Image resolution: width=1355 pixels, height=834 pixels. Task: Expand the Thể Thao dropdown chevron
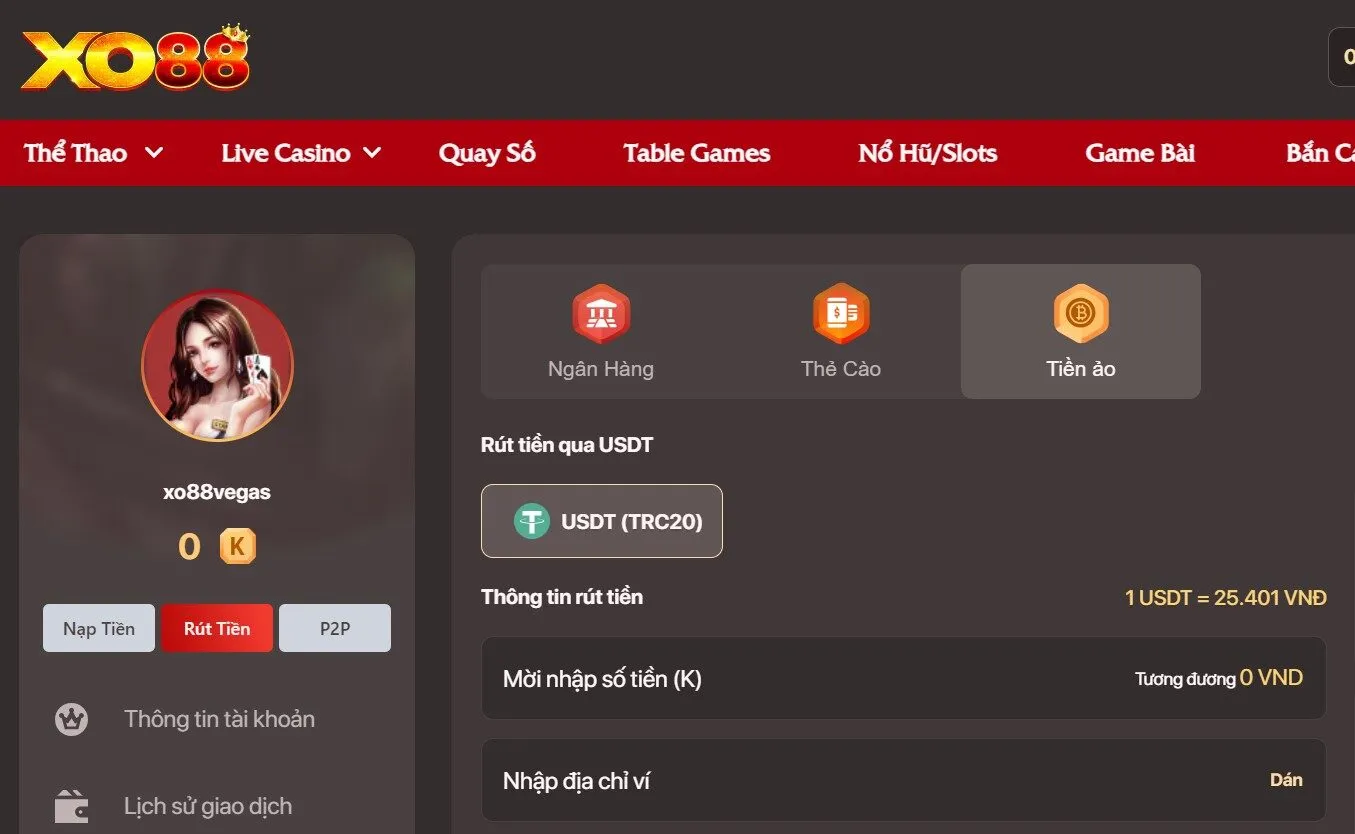154,153
